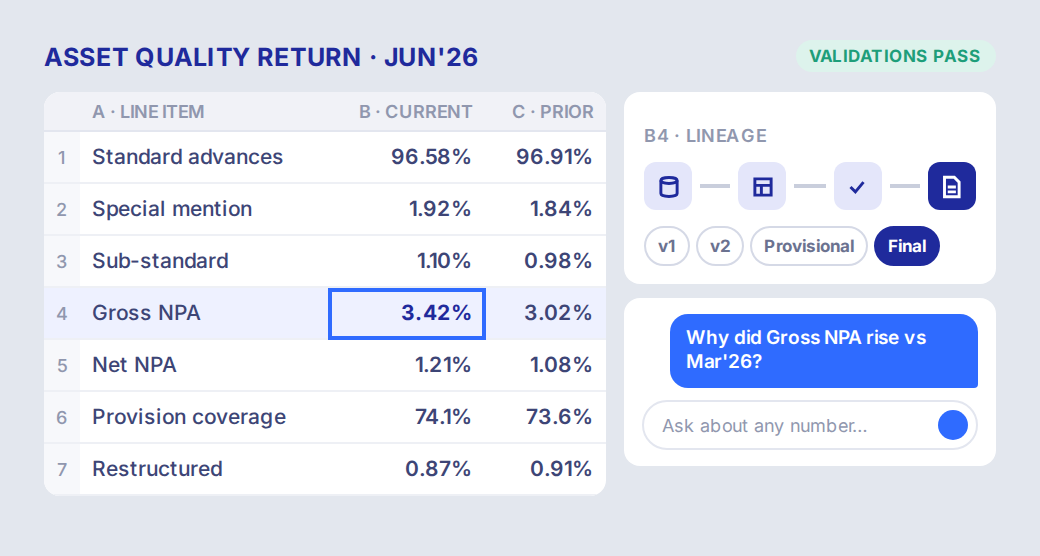Select row number 3 header

coord(62,261)
